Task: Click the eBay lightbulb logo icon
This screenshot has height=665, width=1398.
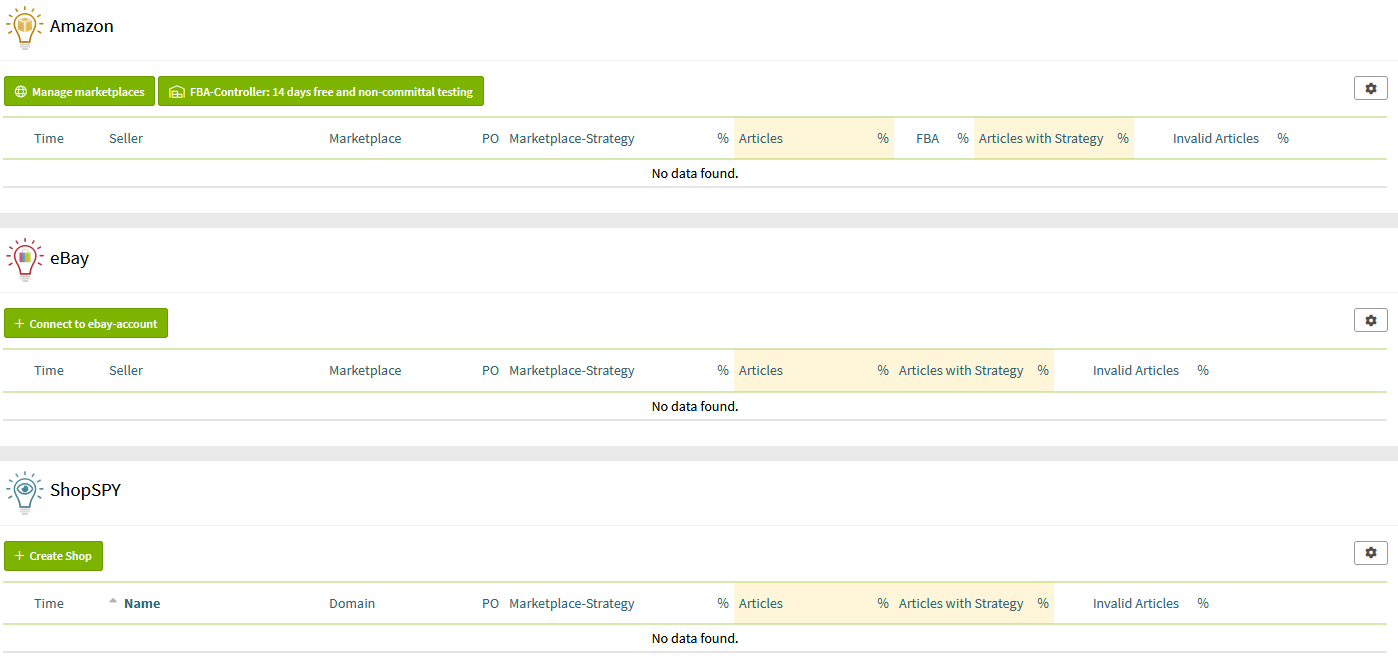Action: tap(25, 260)
